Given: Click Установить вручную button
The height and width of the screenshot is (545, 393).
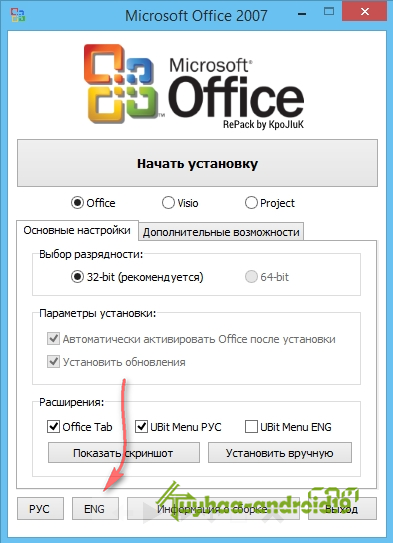Looking at the screenshot, I should (280, 453).
